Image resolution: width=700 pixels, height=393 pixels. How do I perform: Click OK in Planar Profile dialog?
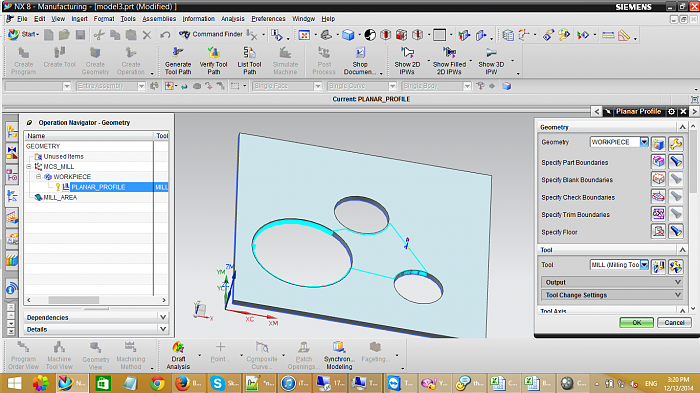[x=637, y=322]
